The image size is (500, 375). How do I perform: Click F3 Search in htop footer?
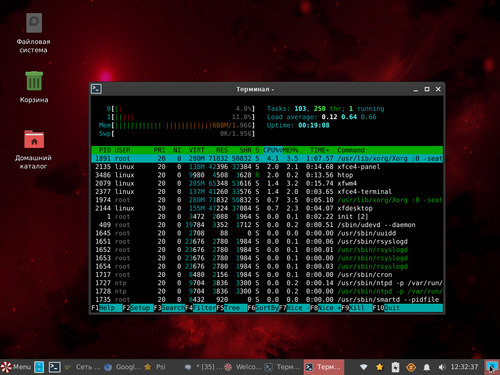pos(169,308)
